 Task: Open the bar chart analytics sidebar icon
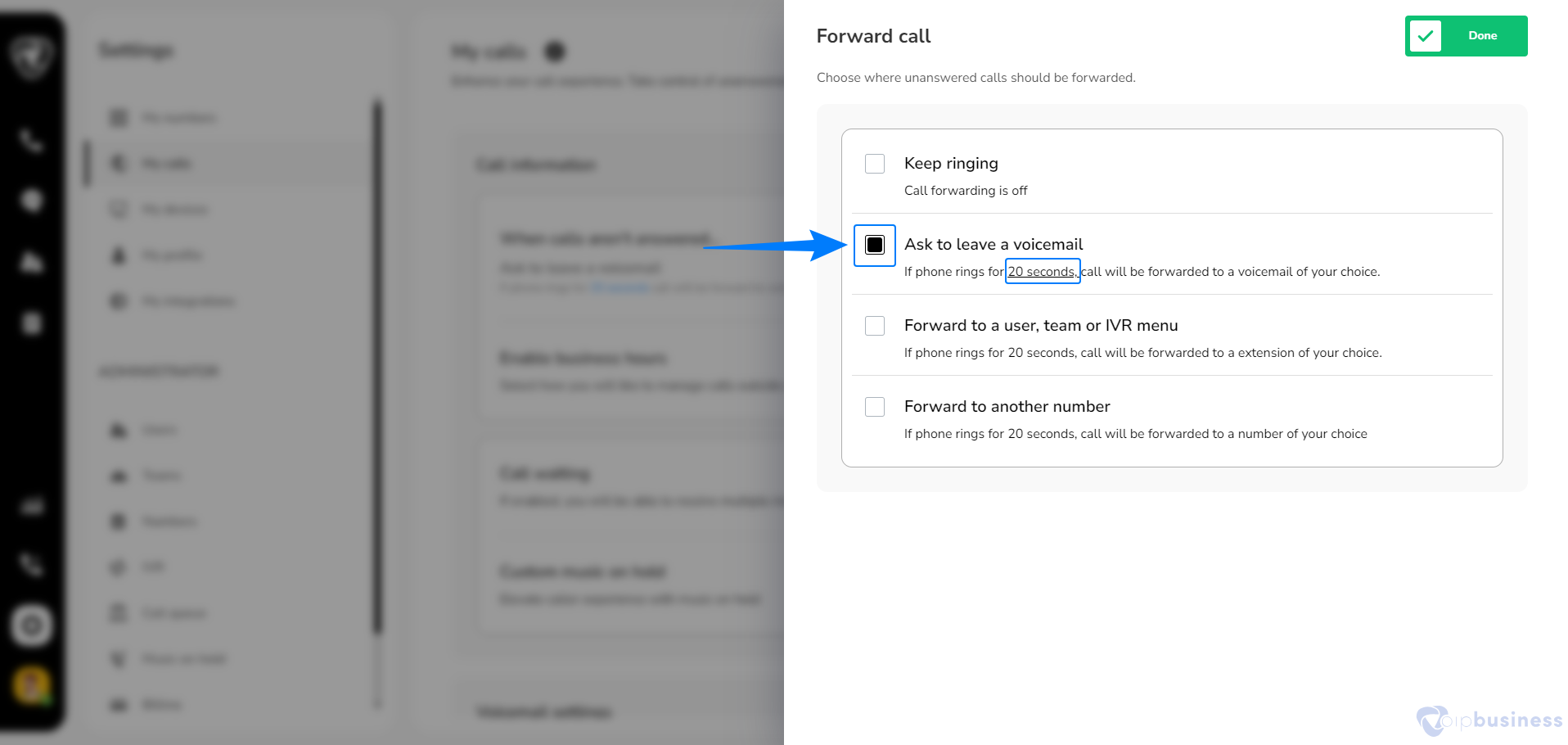click(31, 505)
